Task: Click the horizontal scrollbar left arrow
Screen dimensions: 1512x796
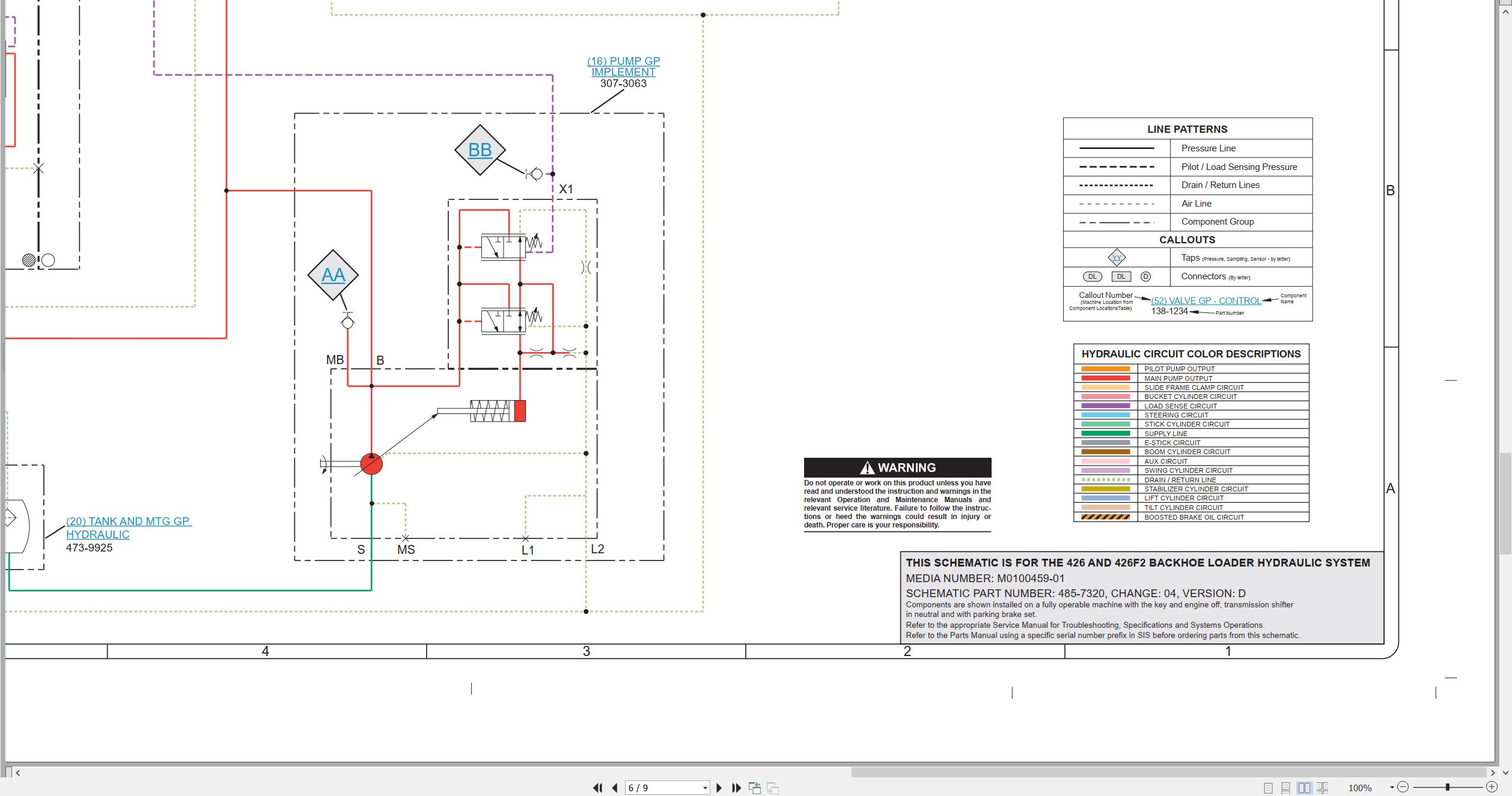Action: (x=18, y=773)
